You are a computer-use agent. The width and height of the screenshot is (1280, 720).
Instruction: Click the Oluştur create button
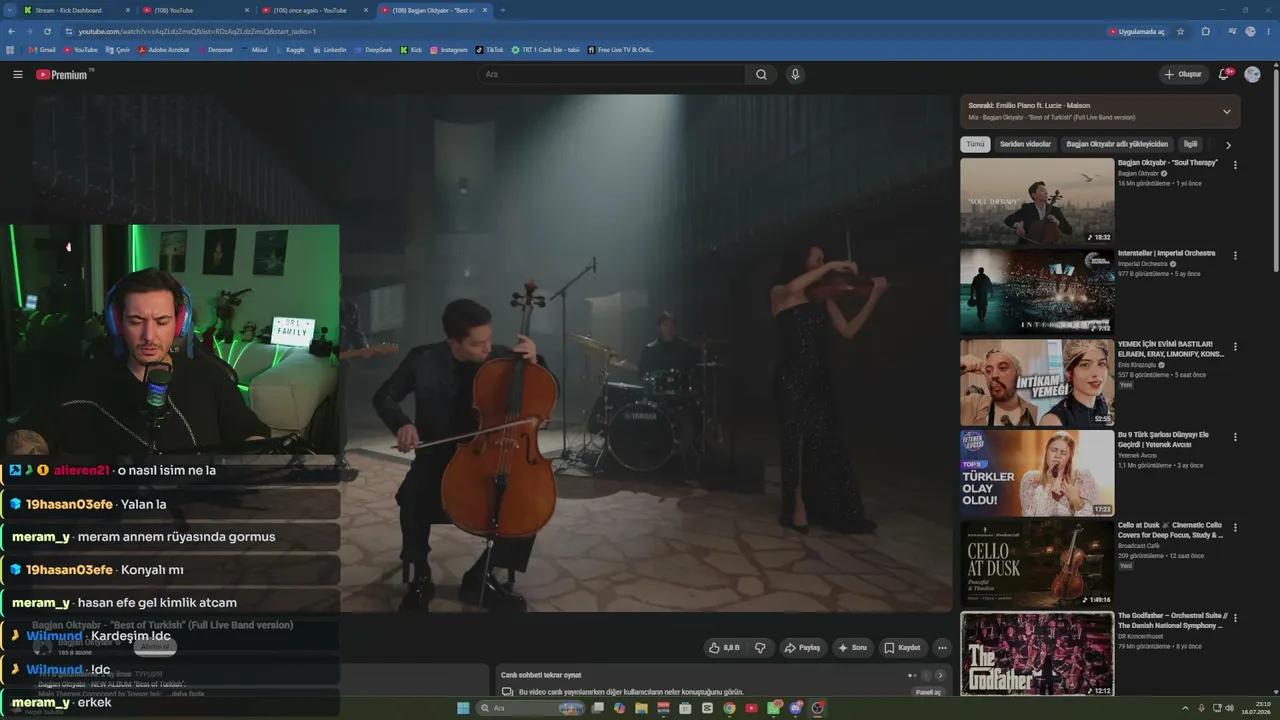1183,74
